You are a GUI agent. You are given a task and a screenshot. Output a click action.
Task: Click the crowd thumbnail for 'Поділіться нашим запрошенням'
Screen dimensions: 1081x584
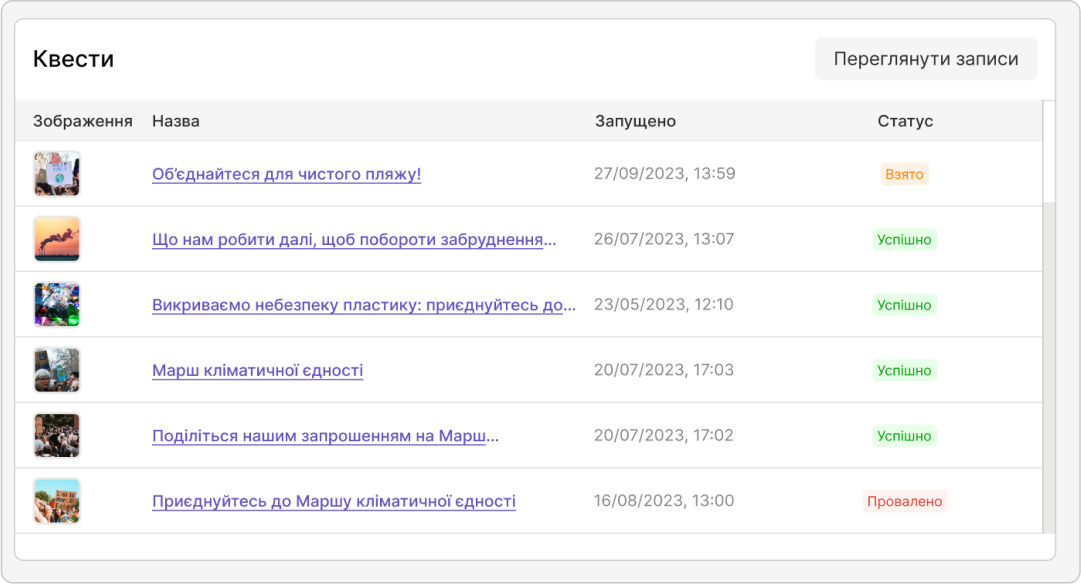(56, 436)
